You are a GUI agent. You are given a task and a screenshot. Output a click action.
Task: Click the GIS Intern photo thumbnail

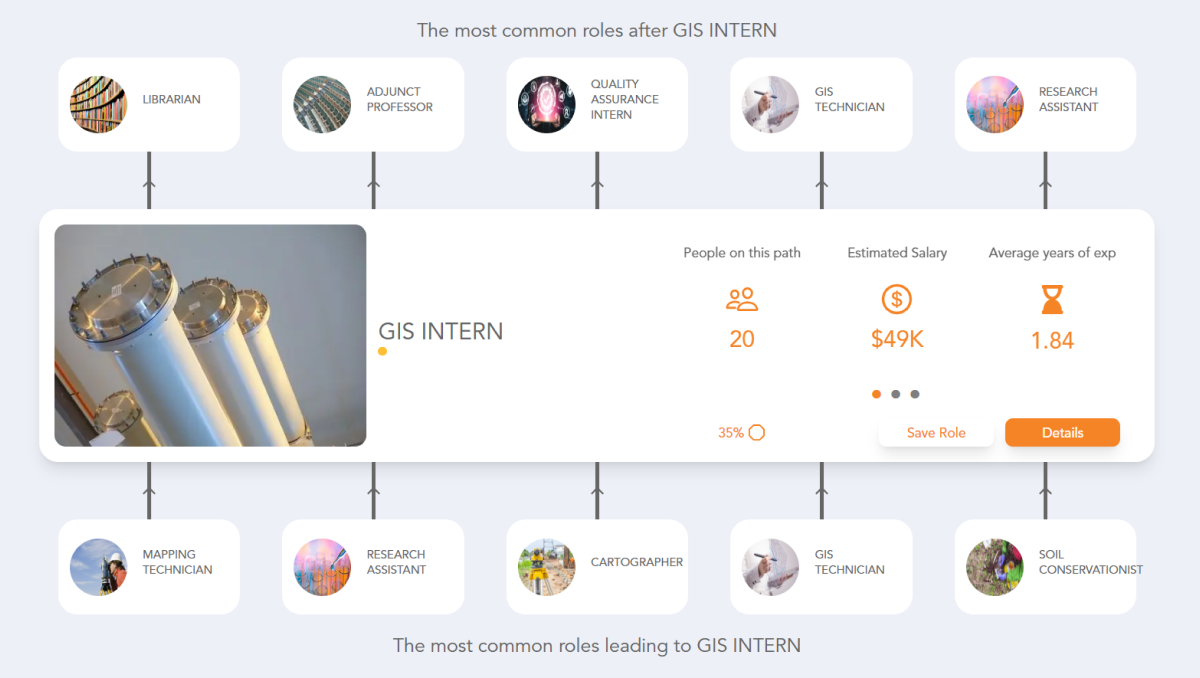coord(210,335)
